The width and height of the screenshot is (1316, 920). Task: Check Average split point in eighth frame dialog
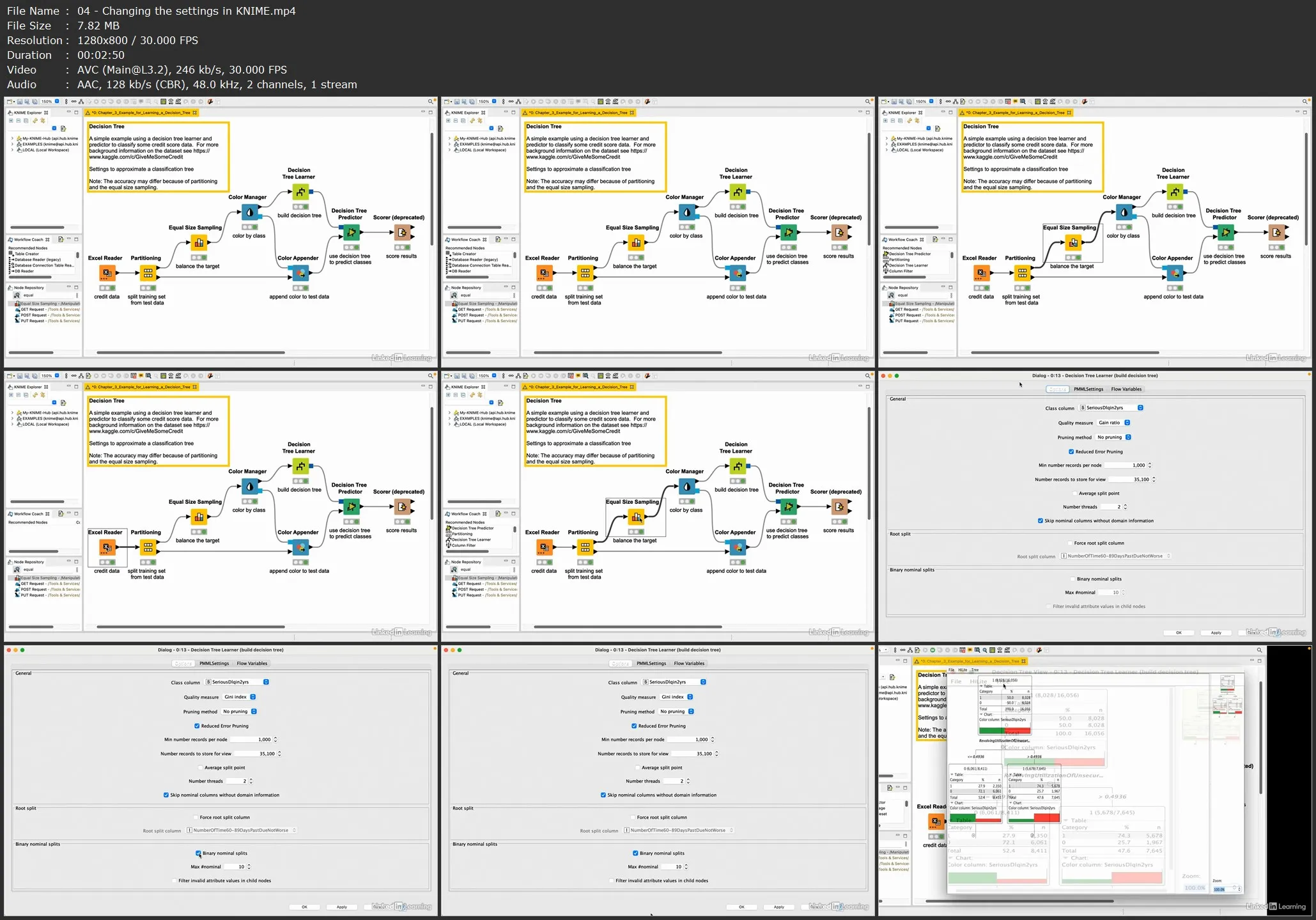coord(638,767)
